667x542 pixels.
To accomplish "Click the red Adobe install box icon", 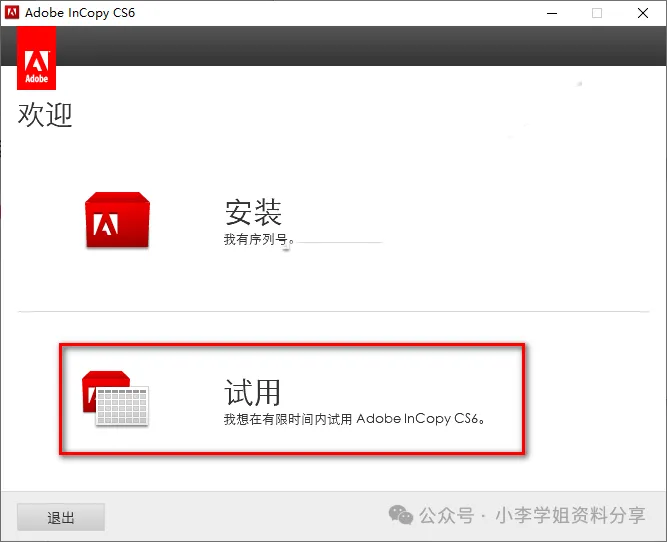I will point(117,220).
